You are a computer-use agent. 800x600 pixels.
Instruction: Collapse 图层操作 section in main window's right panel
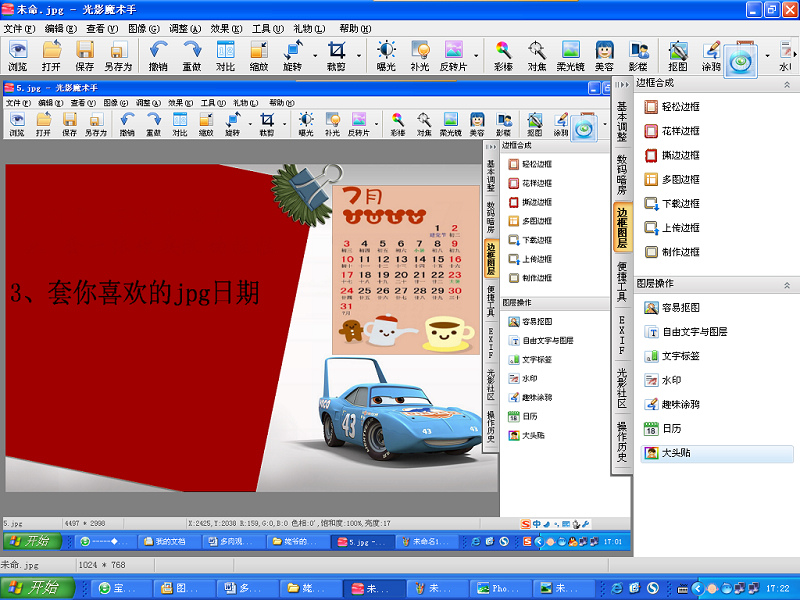pyautogui.click(x=787, y=285)
